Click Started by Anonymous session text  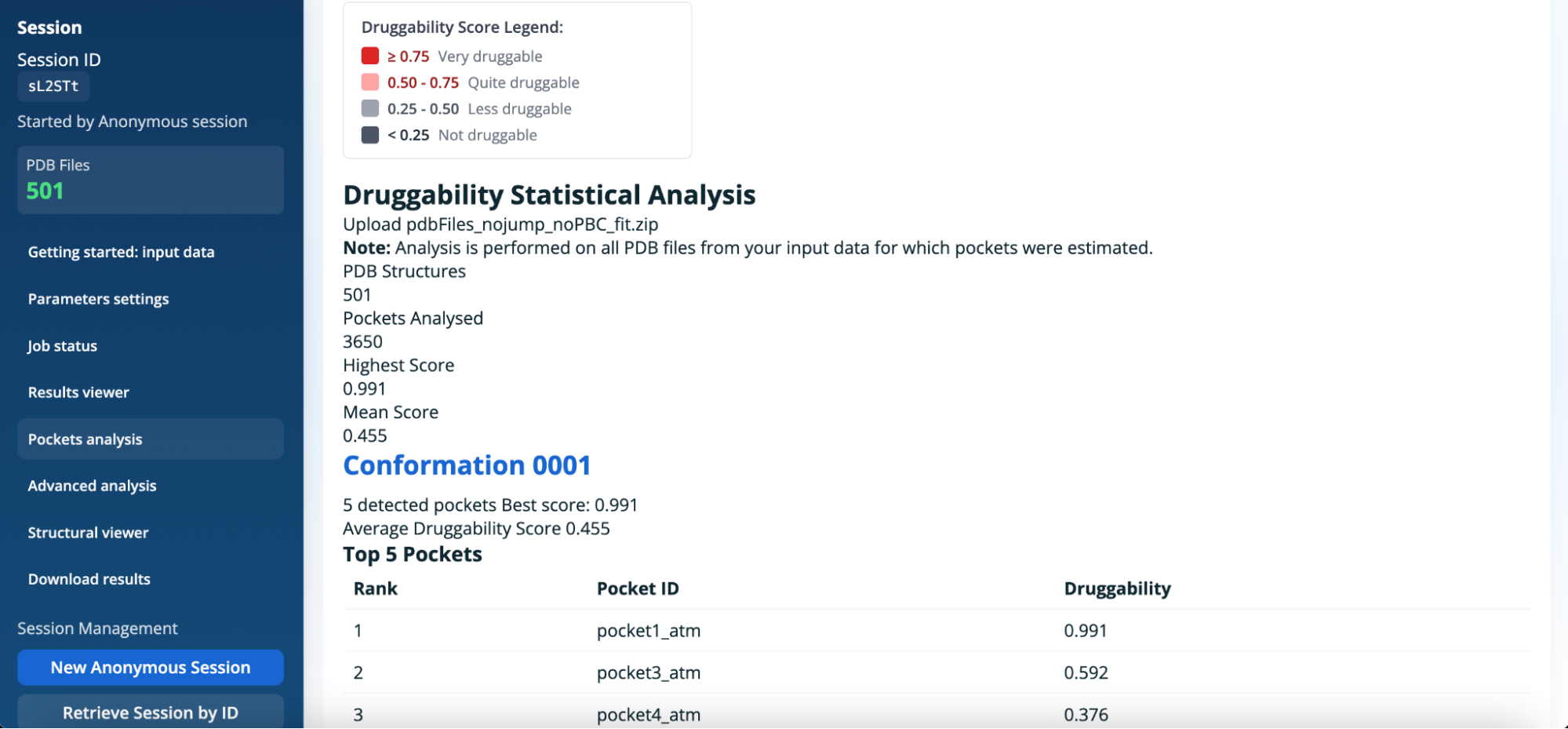point(133,122)
